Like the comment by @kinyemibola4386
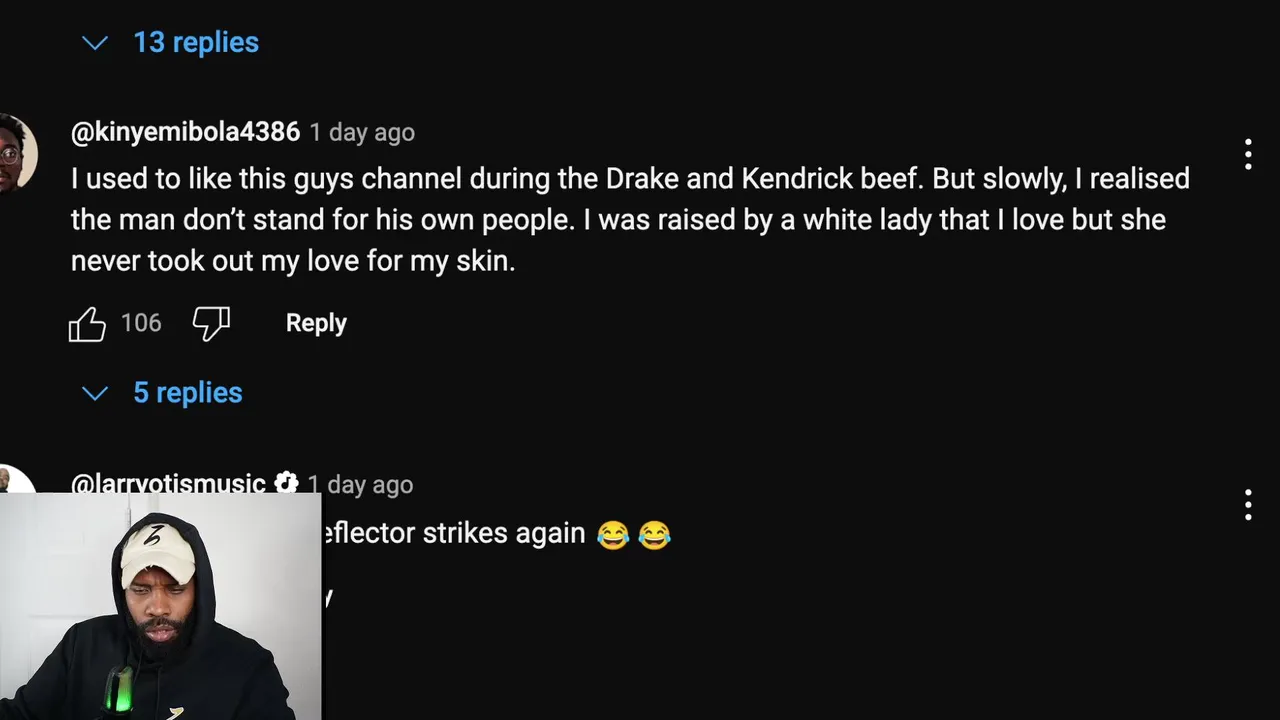1280x720 pixels. [x=87, y=324]
